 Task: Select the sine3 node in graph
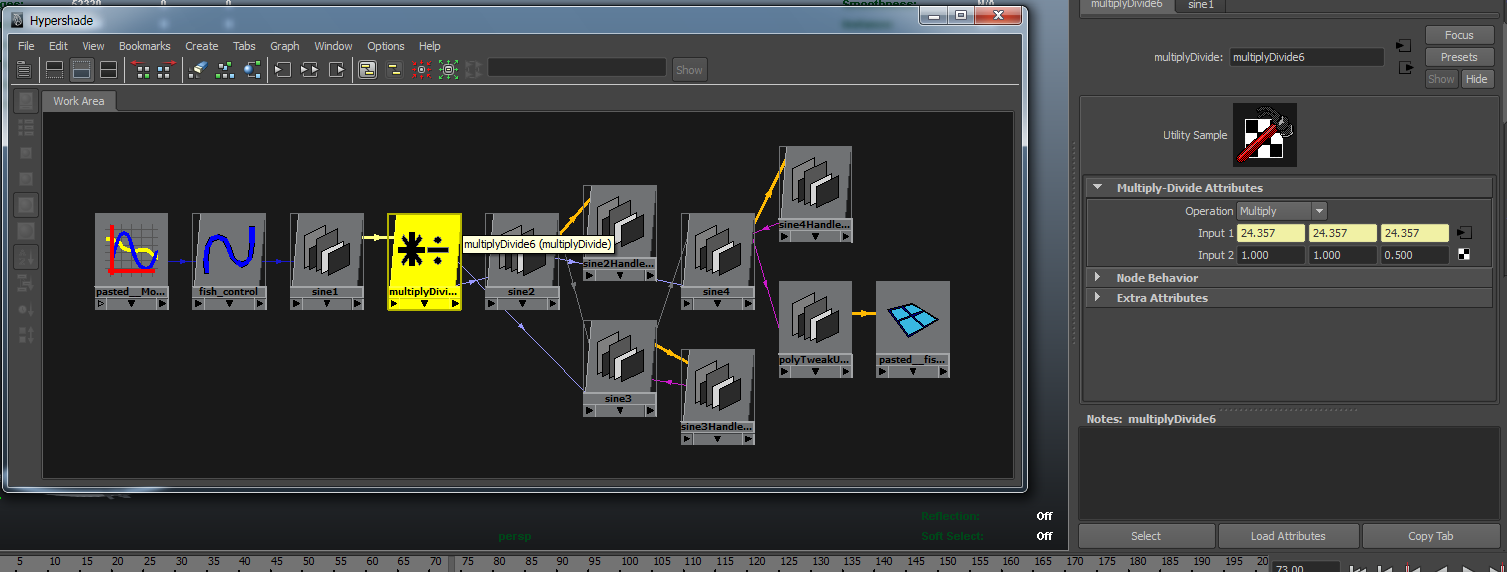click(x=620, y=368)
